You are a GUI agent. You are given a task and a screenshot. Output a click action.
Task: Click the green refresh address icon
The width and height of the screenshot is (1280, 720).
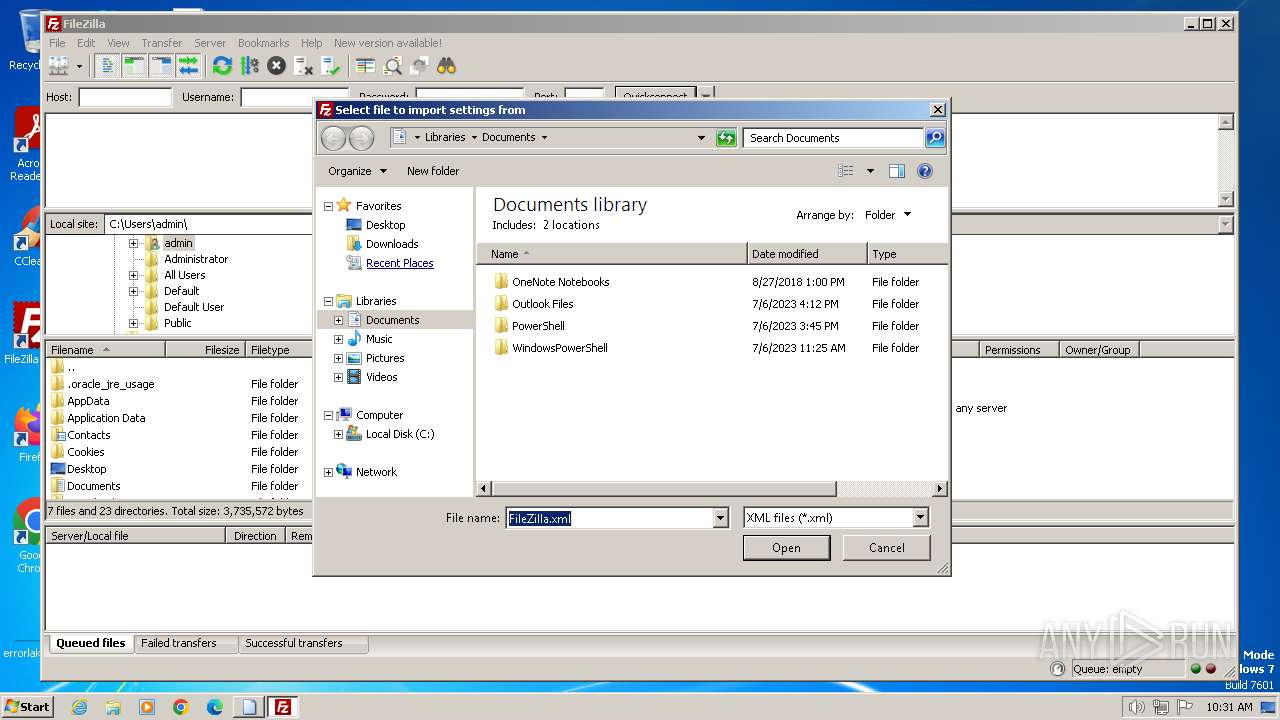[727, 138]
